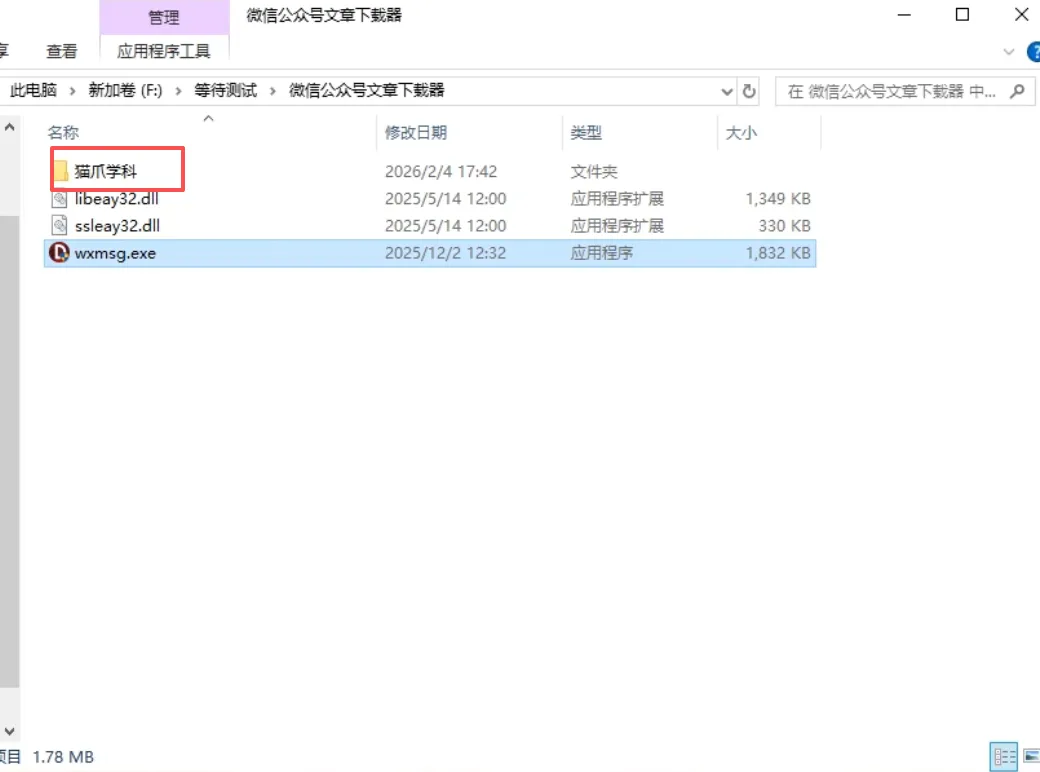Click the wxmsg.exe application icon
This screenshot has height=772, width=1040.
click(x=59, y=253)
